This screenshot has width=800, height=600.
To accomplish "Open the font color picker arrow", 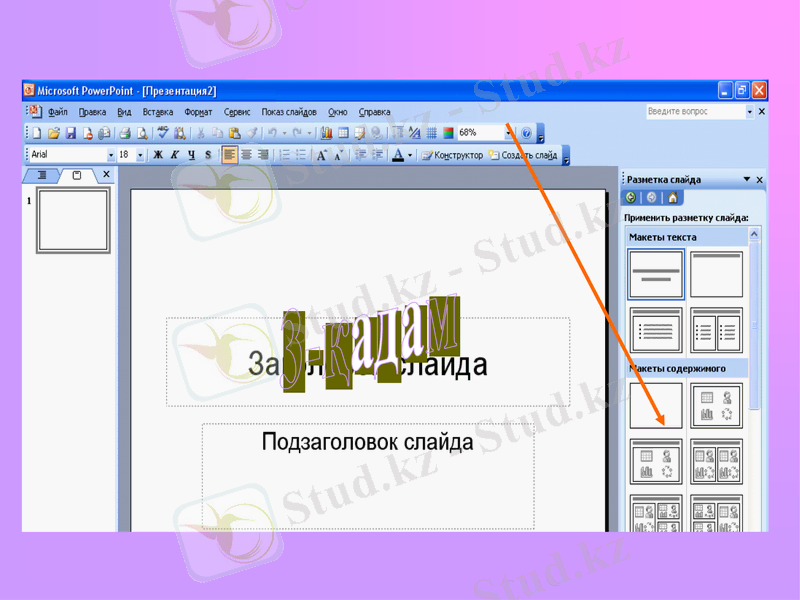I will 410,156.
